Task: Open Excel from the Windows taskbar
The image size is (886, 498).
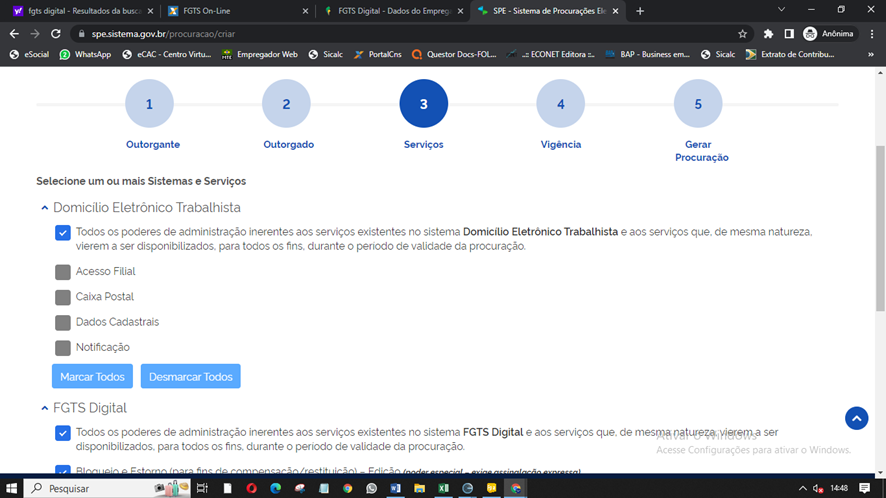Action: click(443, 488)
